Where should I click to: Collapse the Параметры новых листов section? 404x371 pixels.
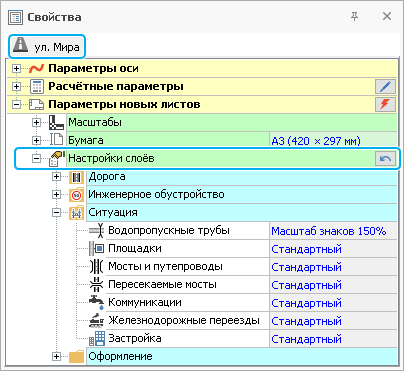pyautogui.click(x=16, y=105)
